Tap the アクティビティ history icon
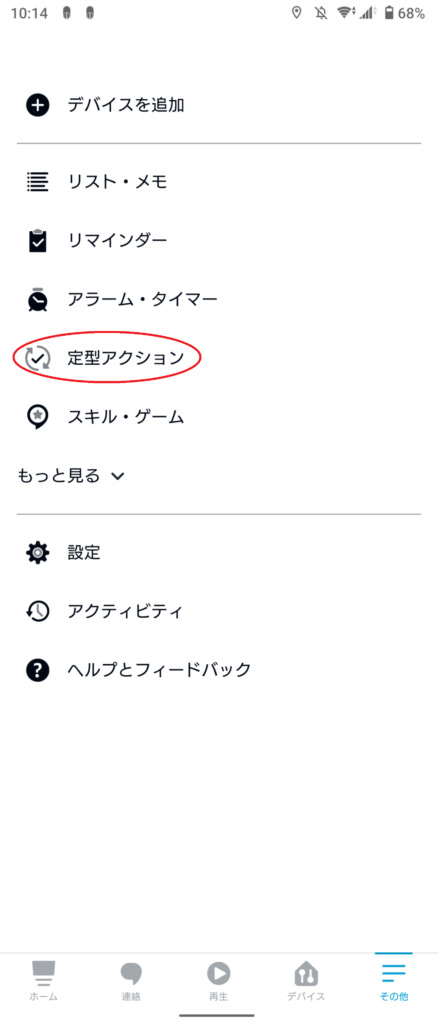 click(38, 611)
